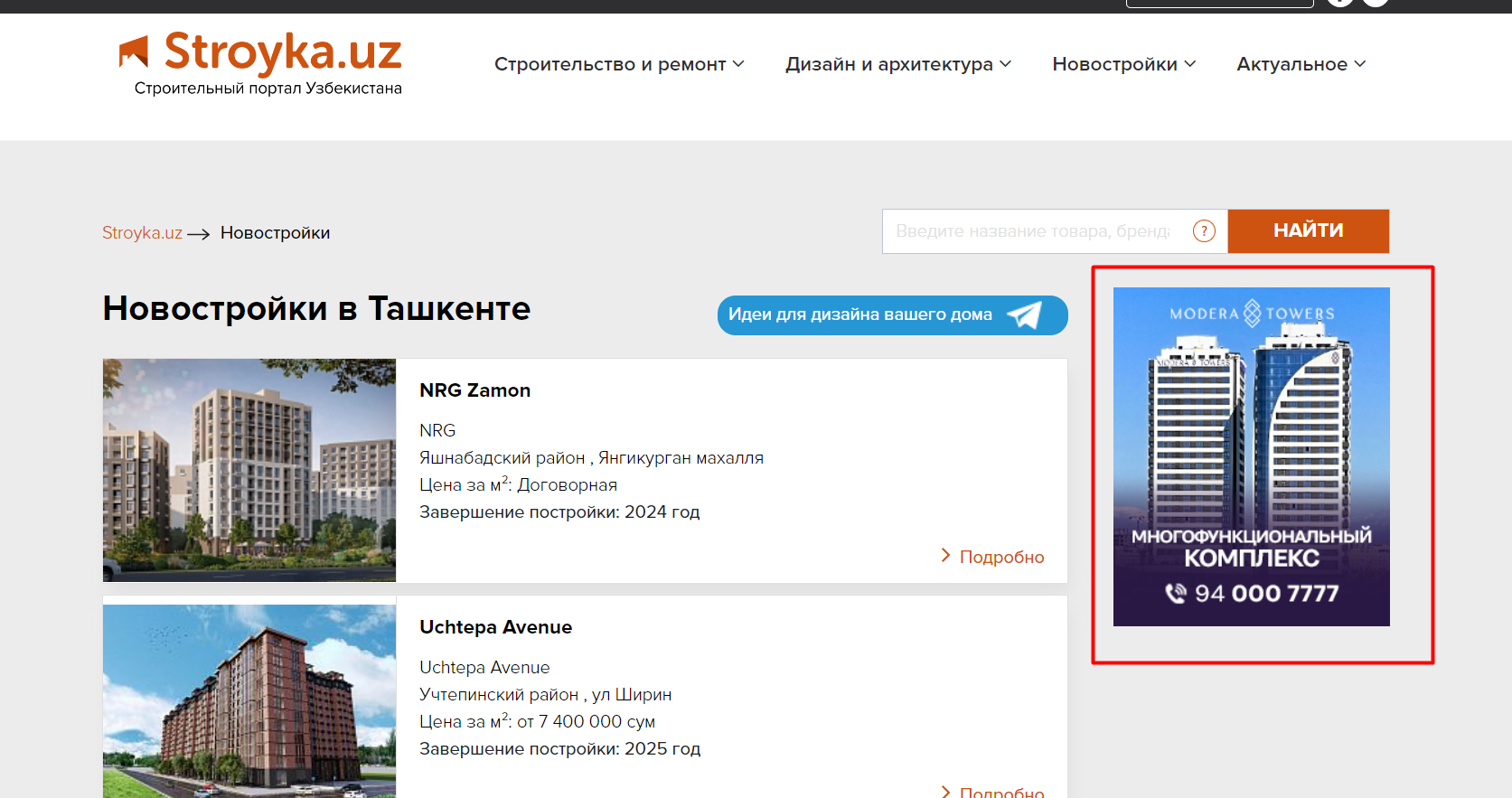
Task: Expand chevron next to Актуальное
Action: click(x=1360, y=64)
